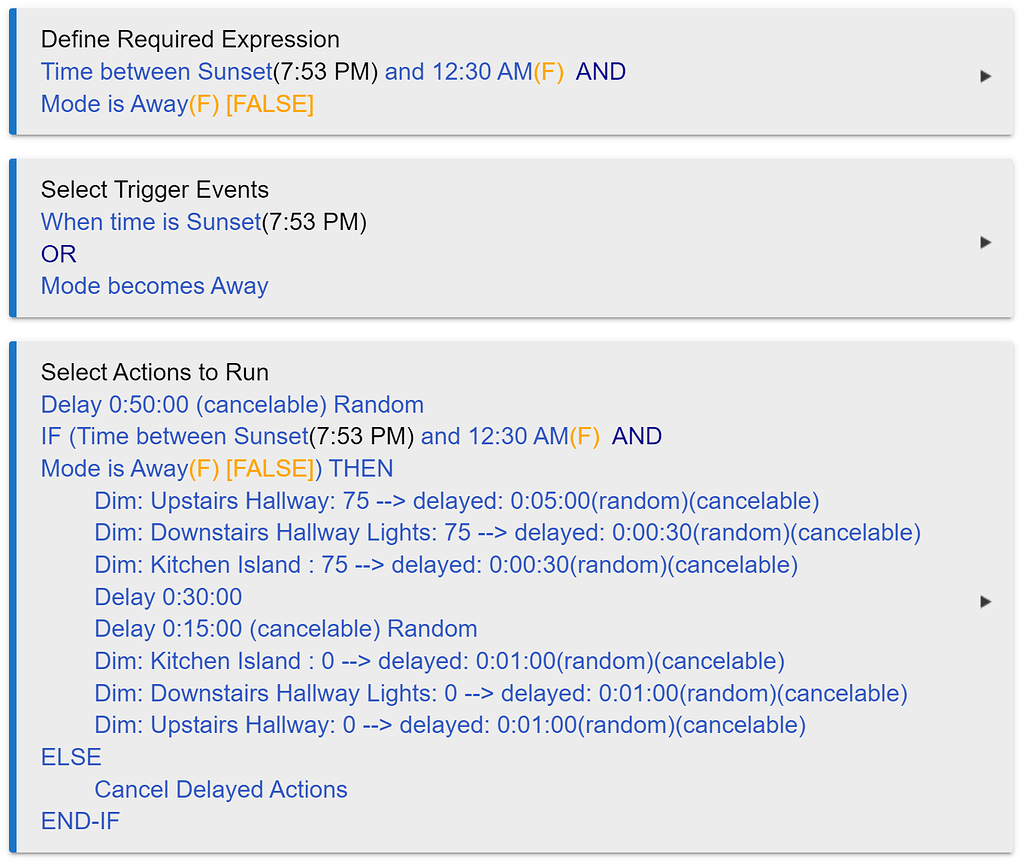Click the Delay 0:30:00 action line

(168, 597)
